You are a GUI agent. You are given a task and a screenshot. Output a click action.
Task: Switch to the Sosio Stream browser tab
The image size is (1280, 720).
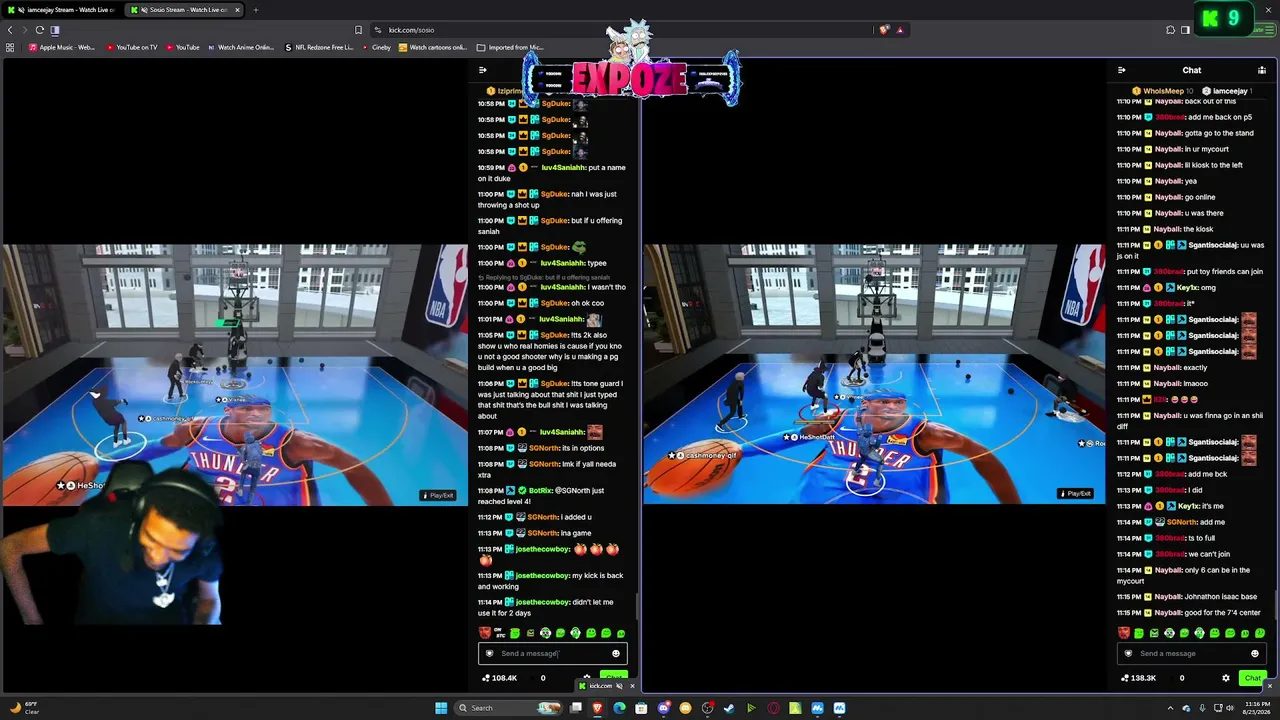(x=184, y=10)
